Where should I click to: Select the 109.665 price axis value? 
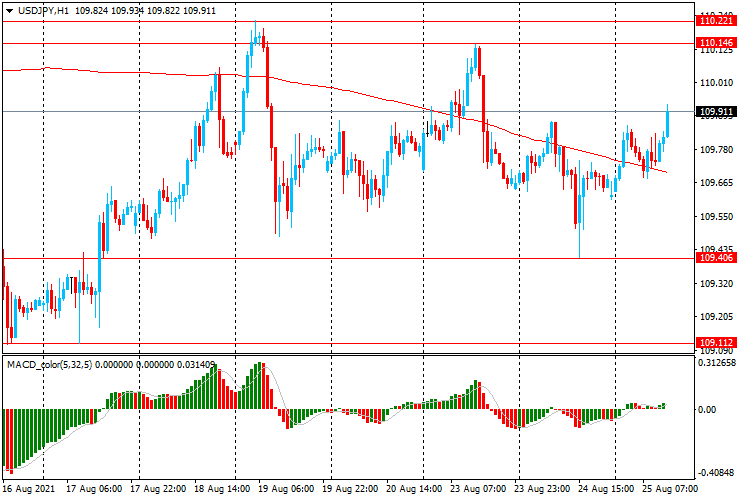pos(716,183)
